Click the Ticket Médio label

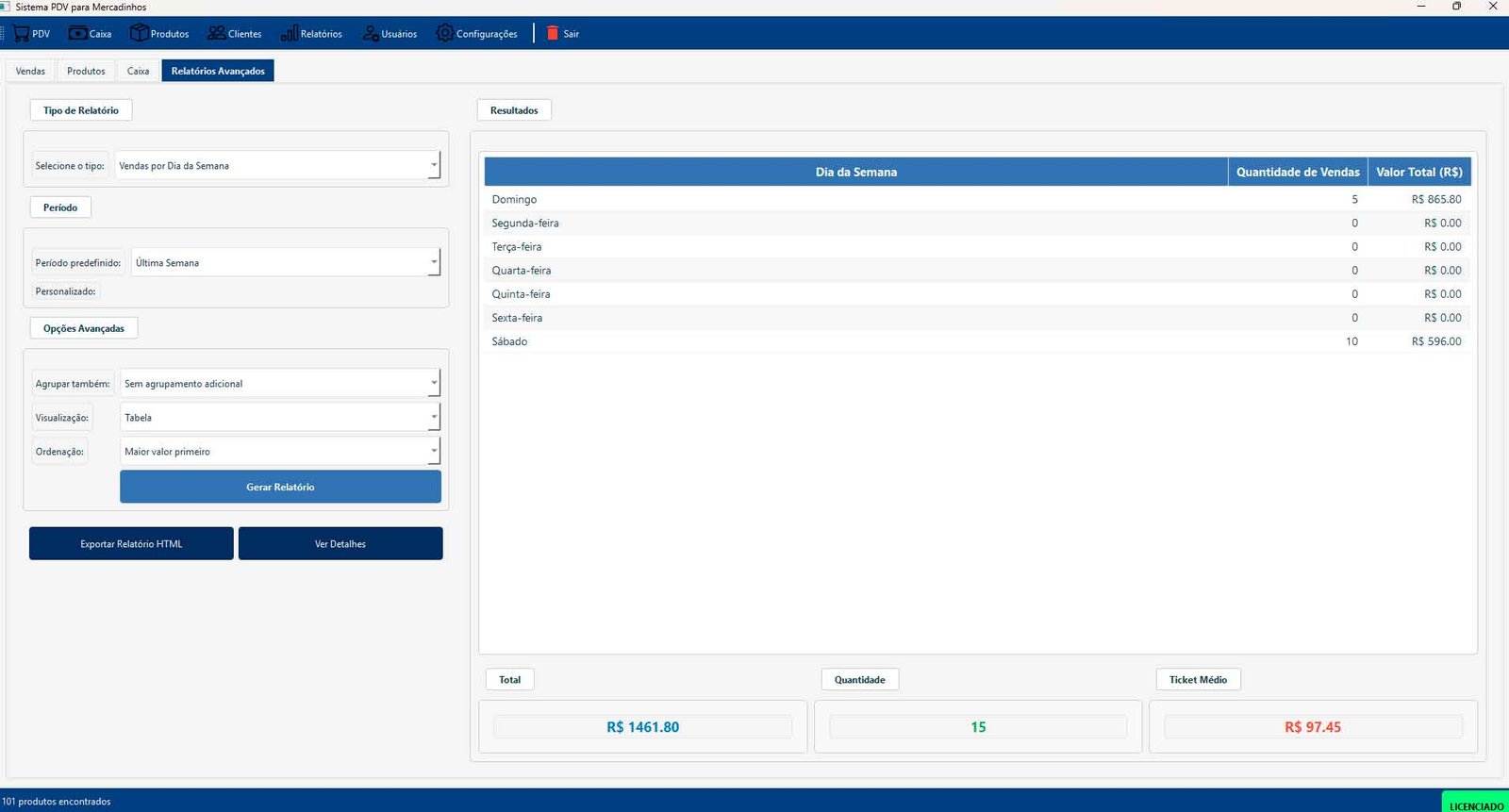coord(1198,679)
